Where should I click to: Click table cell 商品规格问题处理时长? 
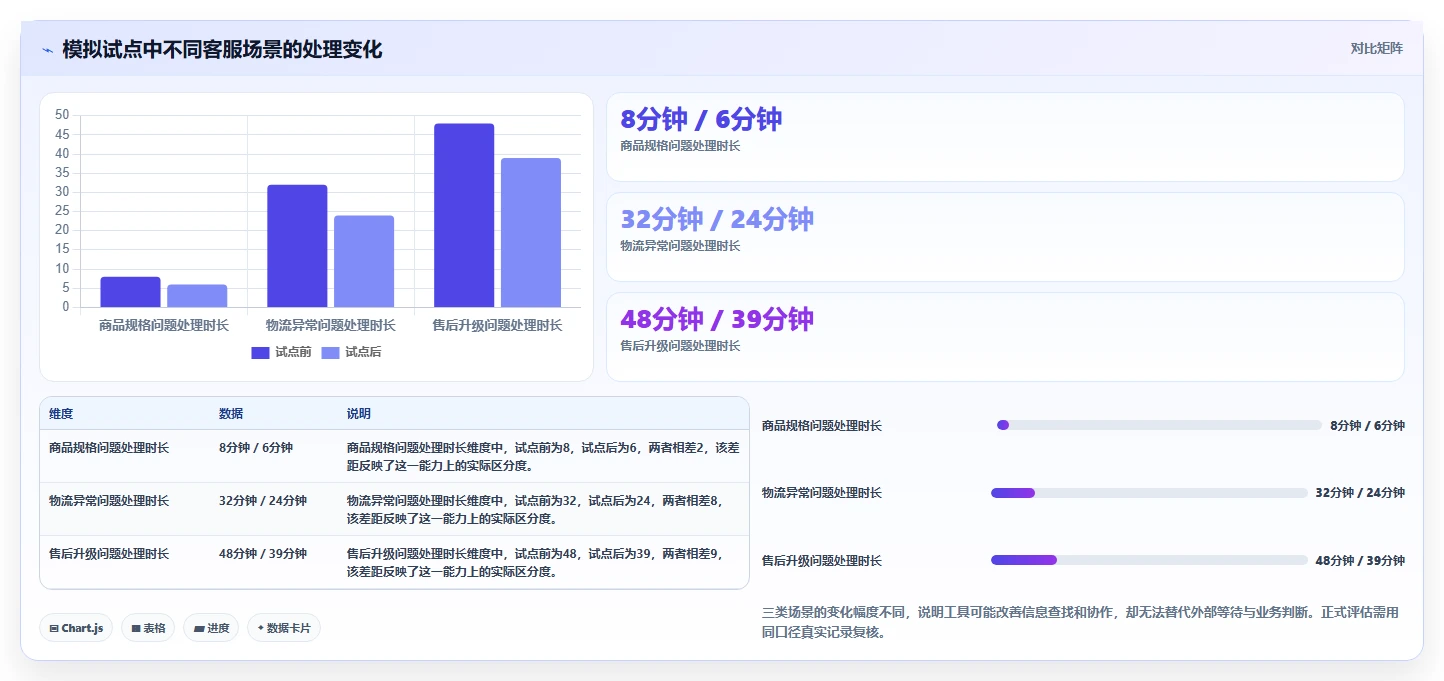pos(109,448)
